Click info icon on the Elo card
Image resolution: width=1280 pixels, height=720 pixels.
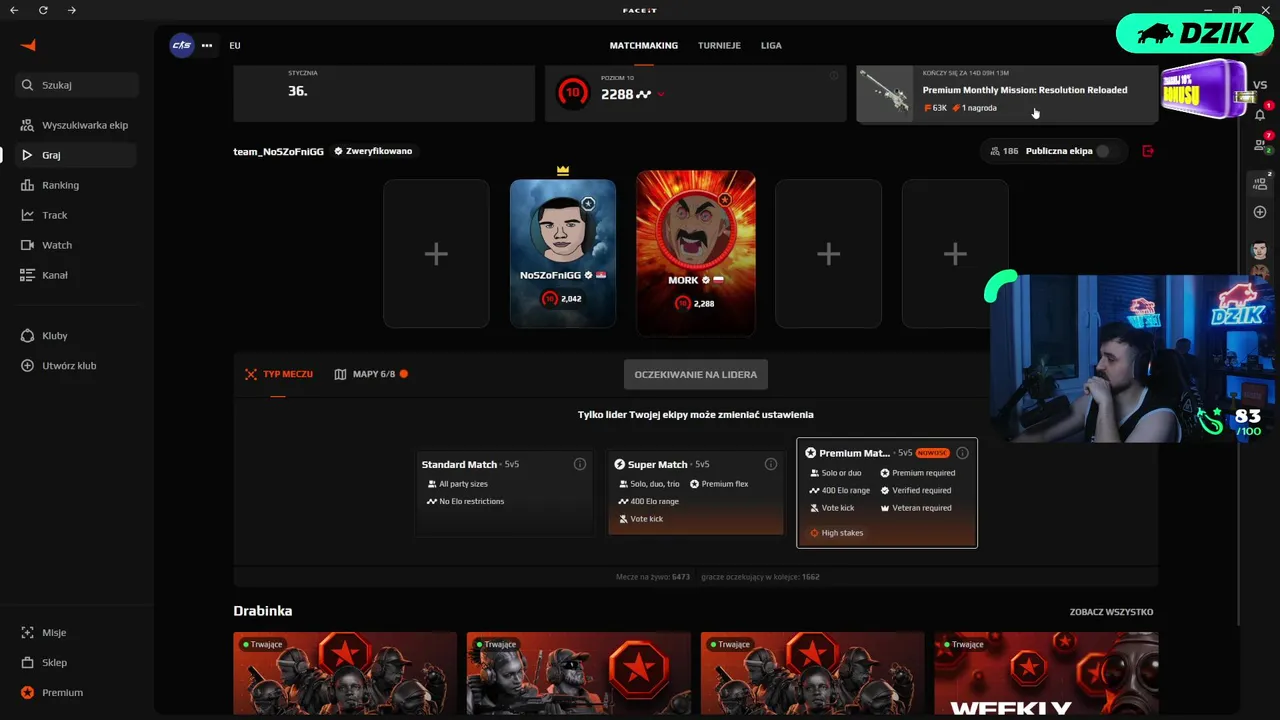coord(834,76)
